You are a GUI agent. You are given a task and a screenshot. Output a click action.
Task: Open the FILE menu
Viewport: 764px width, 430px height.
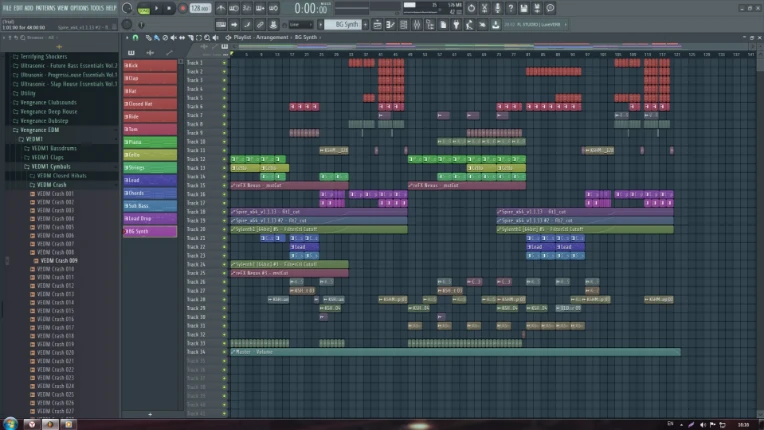[x=7, y=8]
